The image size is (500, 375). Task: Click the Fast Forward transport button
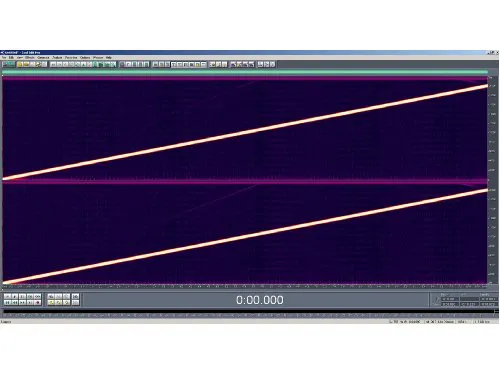coord(22,302)
